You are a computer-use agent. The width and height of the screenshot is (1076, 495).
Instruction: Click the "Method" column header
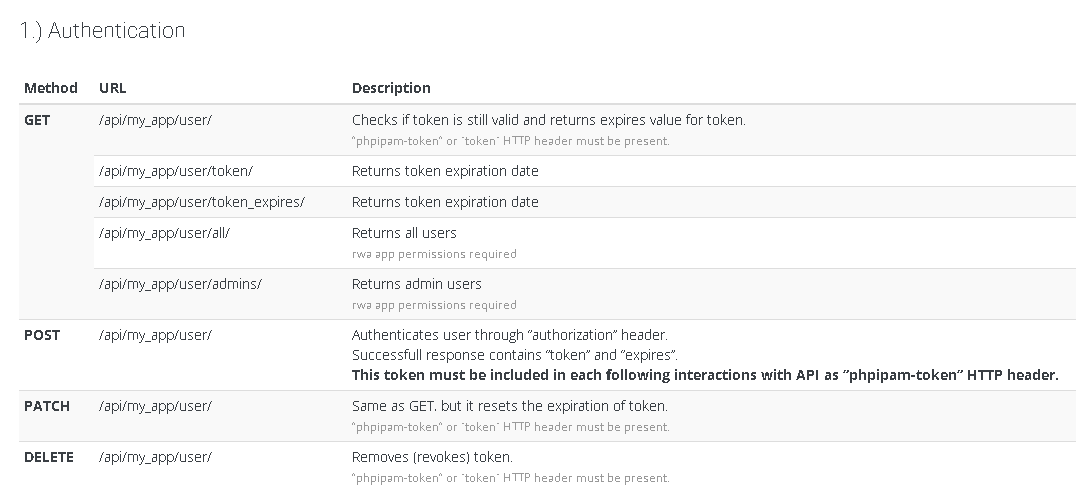point(51,88)
